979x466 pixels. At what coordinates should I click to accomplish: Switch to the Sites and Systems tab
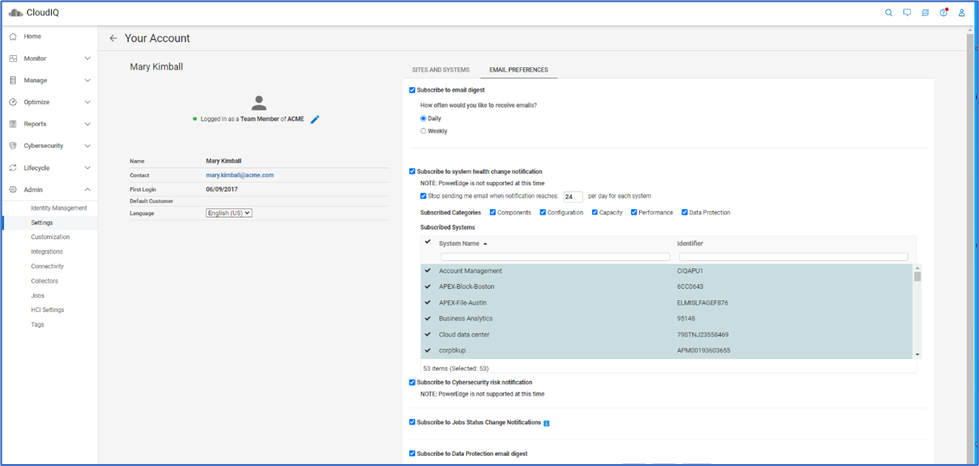[441, 70]
